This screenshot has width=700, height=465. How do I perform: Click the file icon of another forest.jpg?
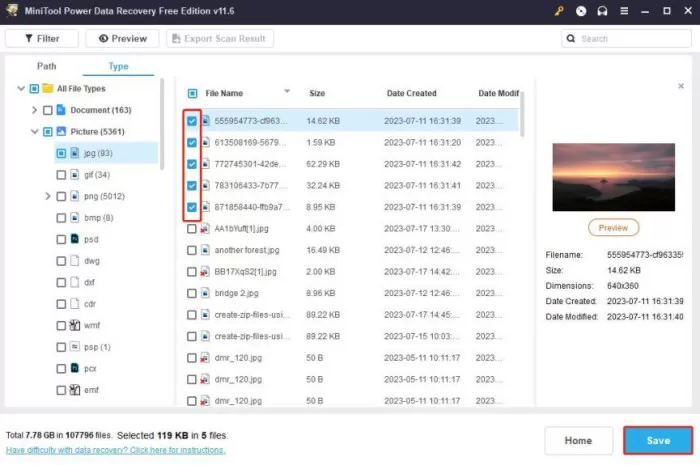coord(205,250)
